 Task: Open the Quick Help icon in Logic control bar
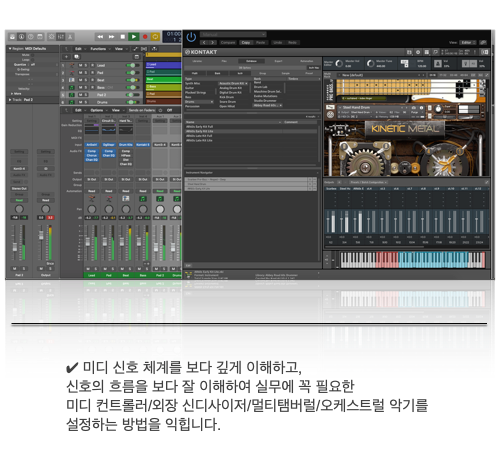31,37
